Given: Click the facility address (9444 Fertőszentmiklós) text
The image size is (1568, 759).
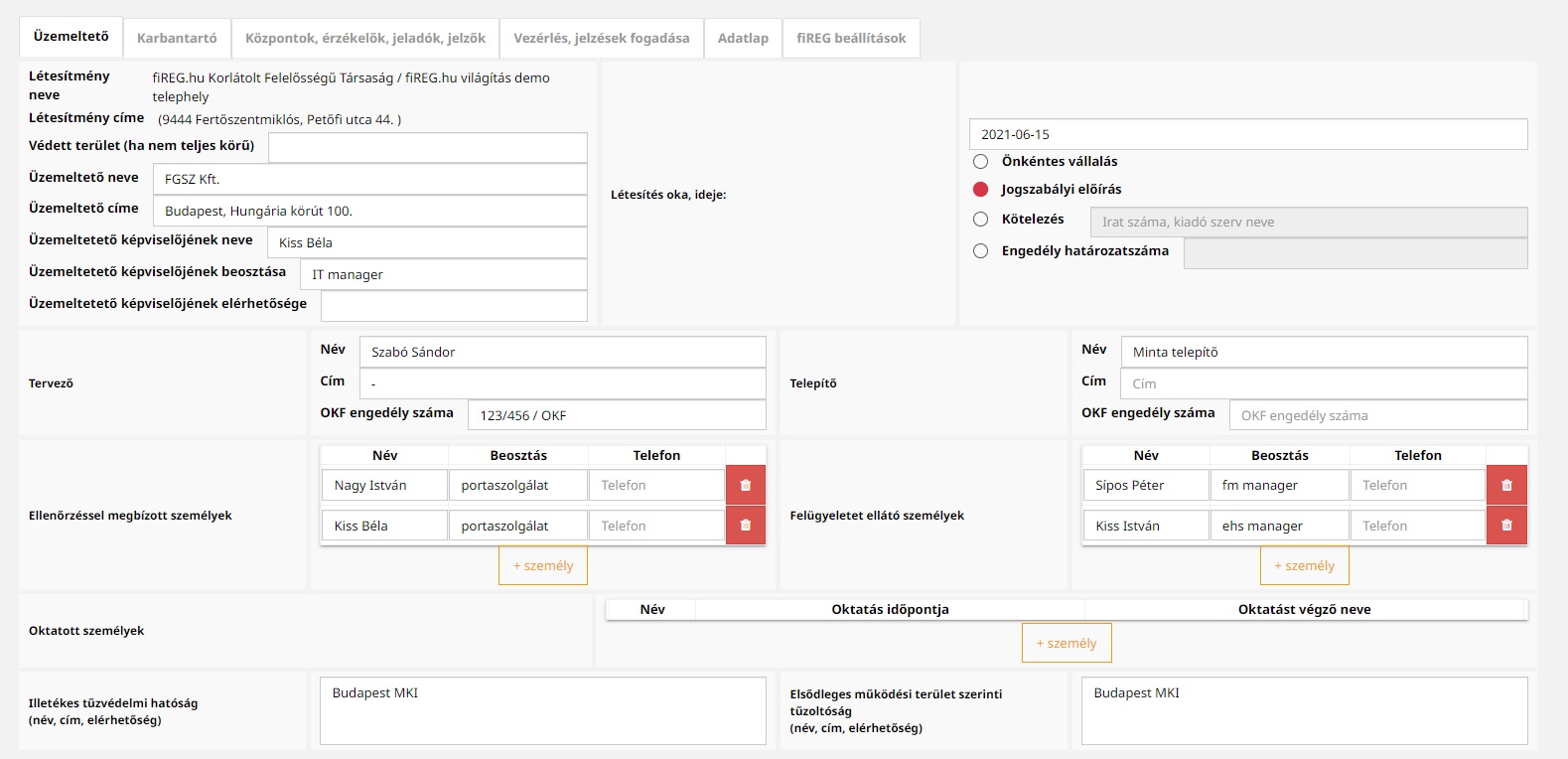Looking at the screenshot, I should click(280, 120).
